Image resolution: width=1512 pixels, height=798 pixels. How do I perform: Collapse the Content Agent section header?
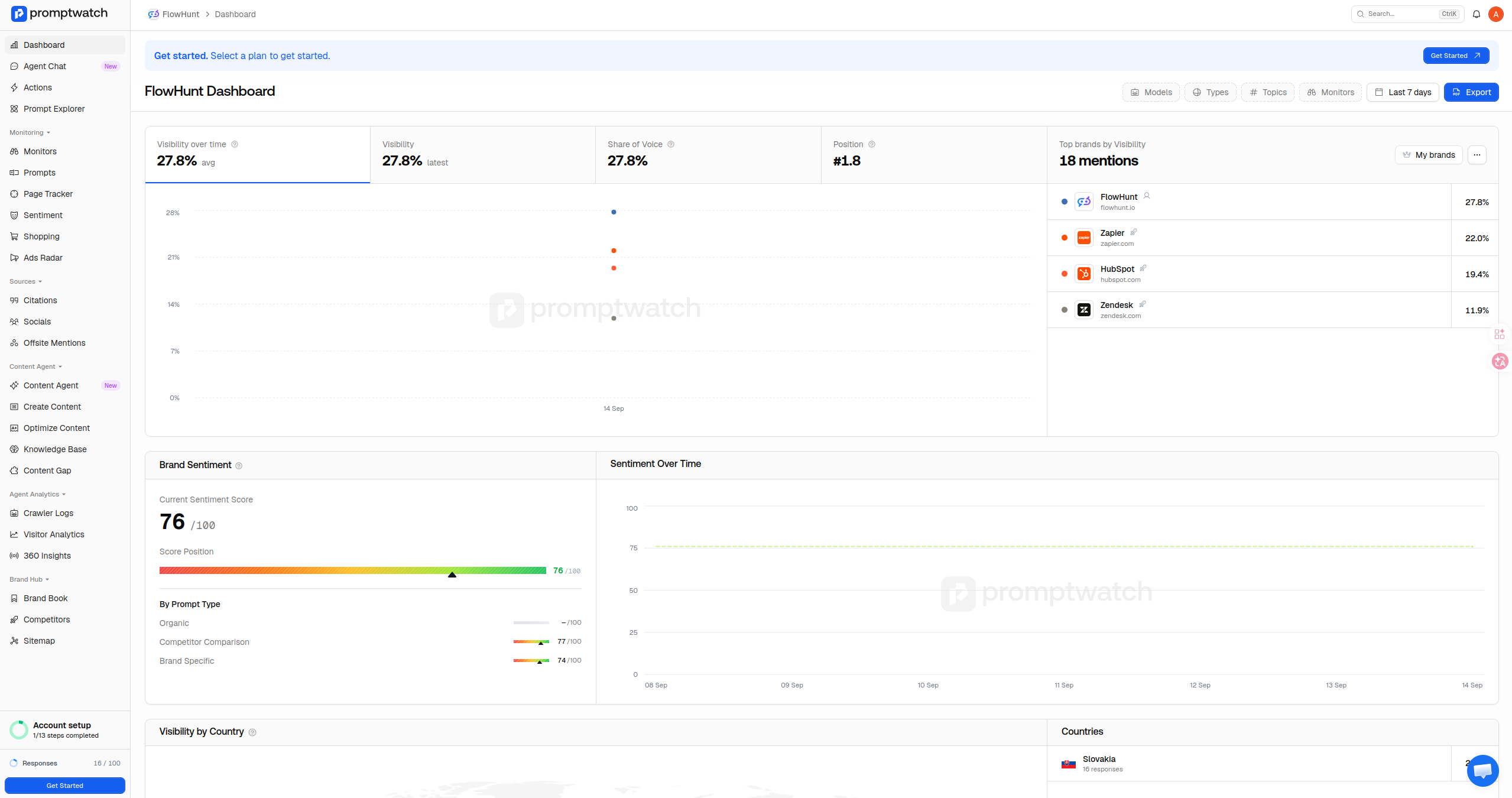tap(35, 366)
